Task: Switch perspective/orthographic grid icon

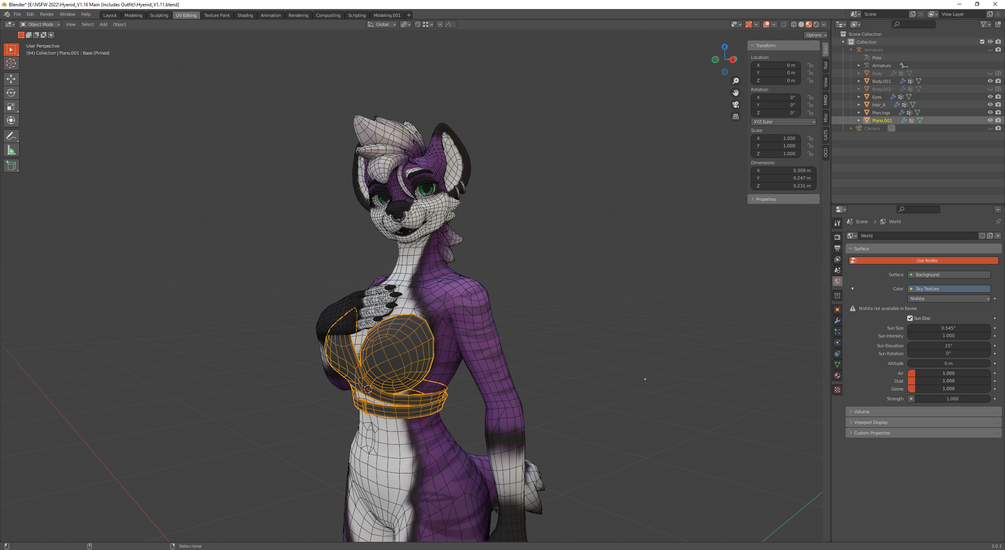Action: coord(736,116)
